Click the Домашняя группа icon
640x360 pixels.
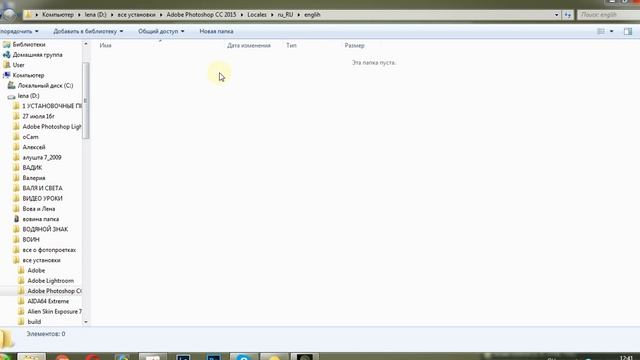(x=7, y=54)
